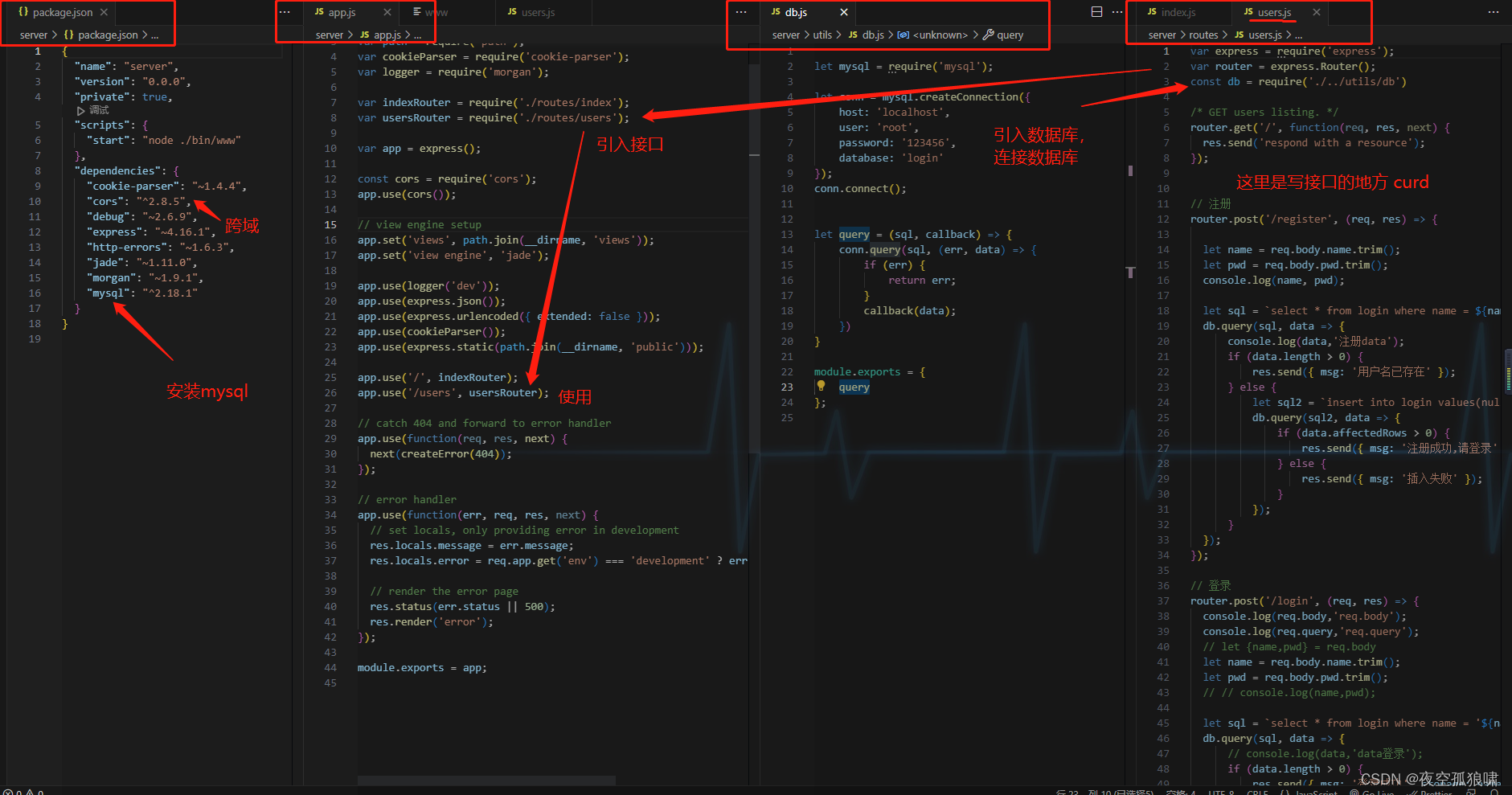Click 'let mysql = require('mysql')' line in db.js
1512x795 pixels.
(904, 66)
